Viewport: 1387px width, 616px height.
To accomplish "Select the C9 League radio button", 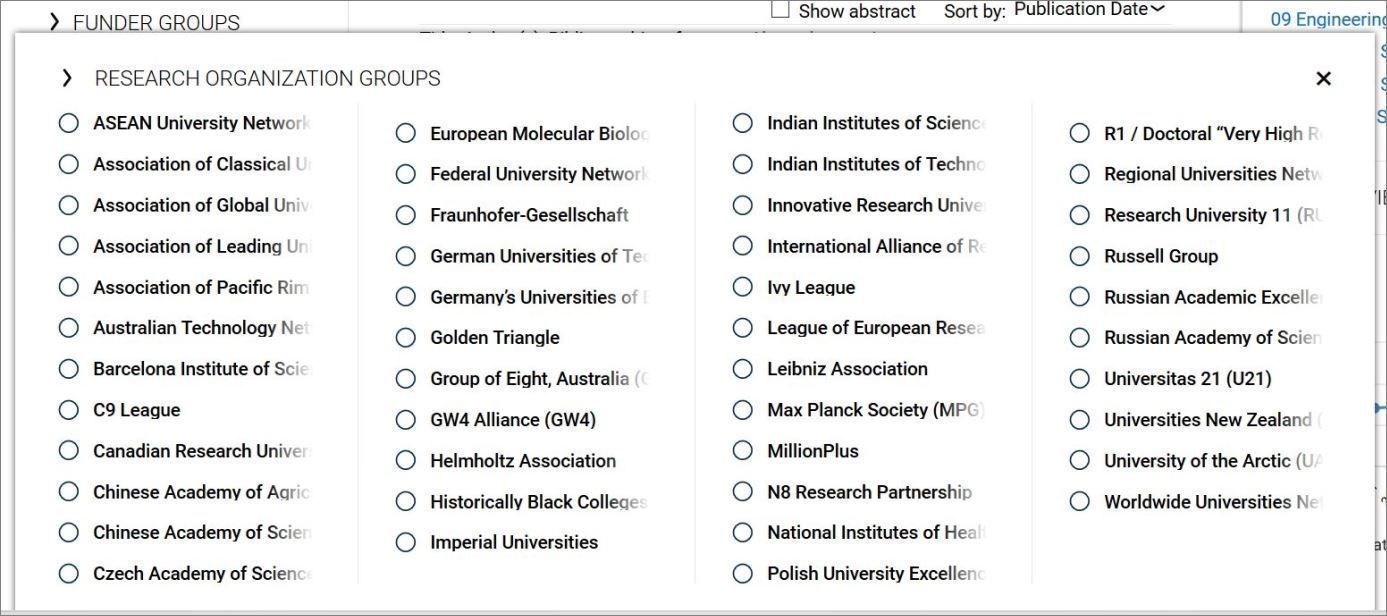I will (x=68, y=410).
